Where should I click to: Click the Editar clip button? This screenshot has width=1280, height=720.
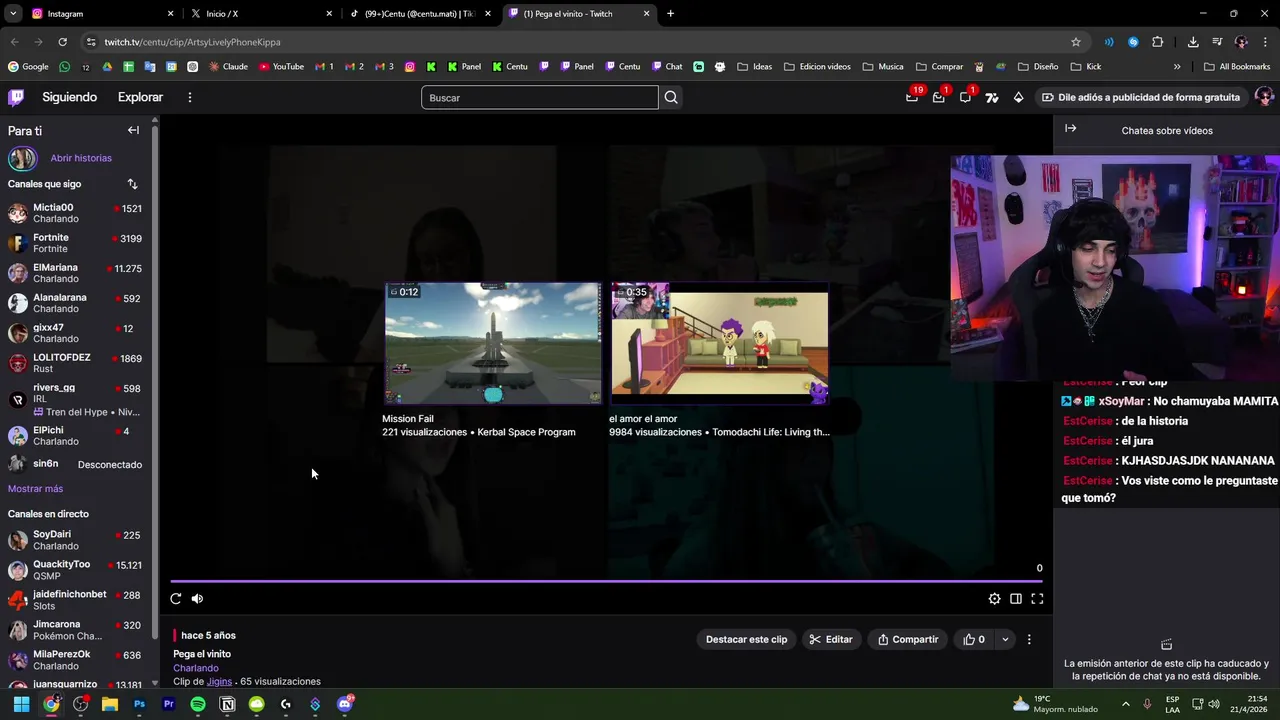tap(831, 639)
